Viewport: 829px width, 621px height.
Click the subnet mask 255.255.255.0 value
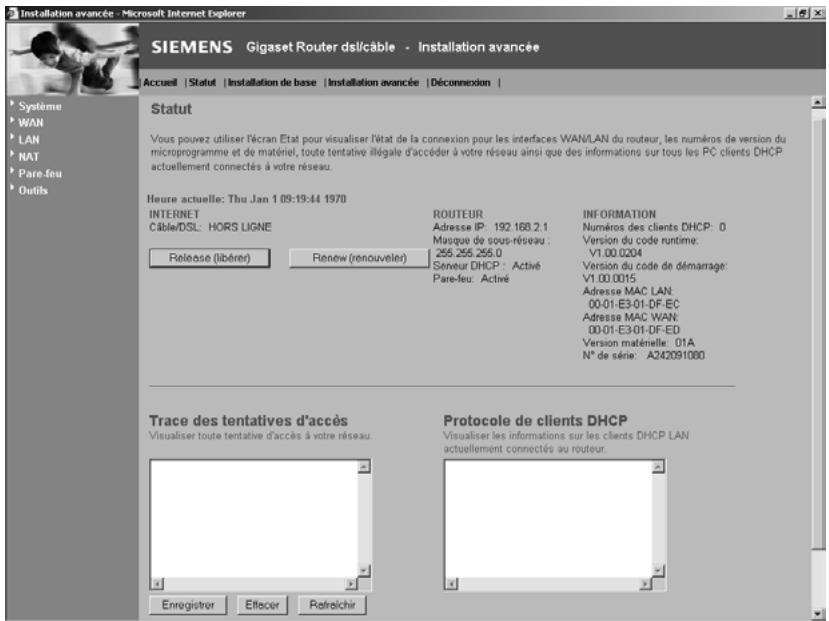coord(468,253)
